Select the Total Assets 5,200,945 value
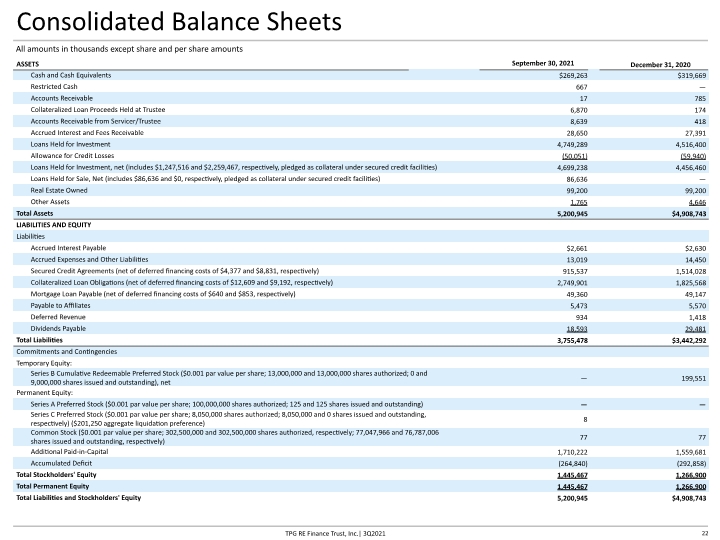This screenshot has height=540, width=720. 572,214
